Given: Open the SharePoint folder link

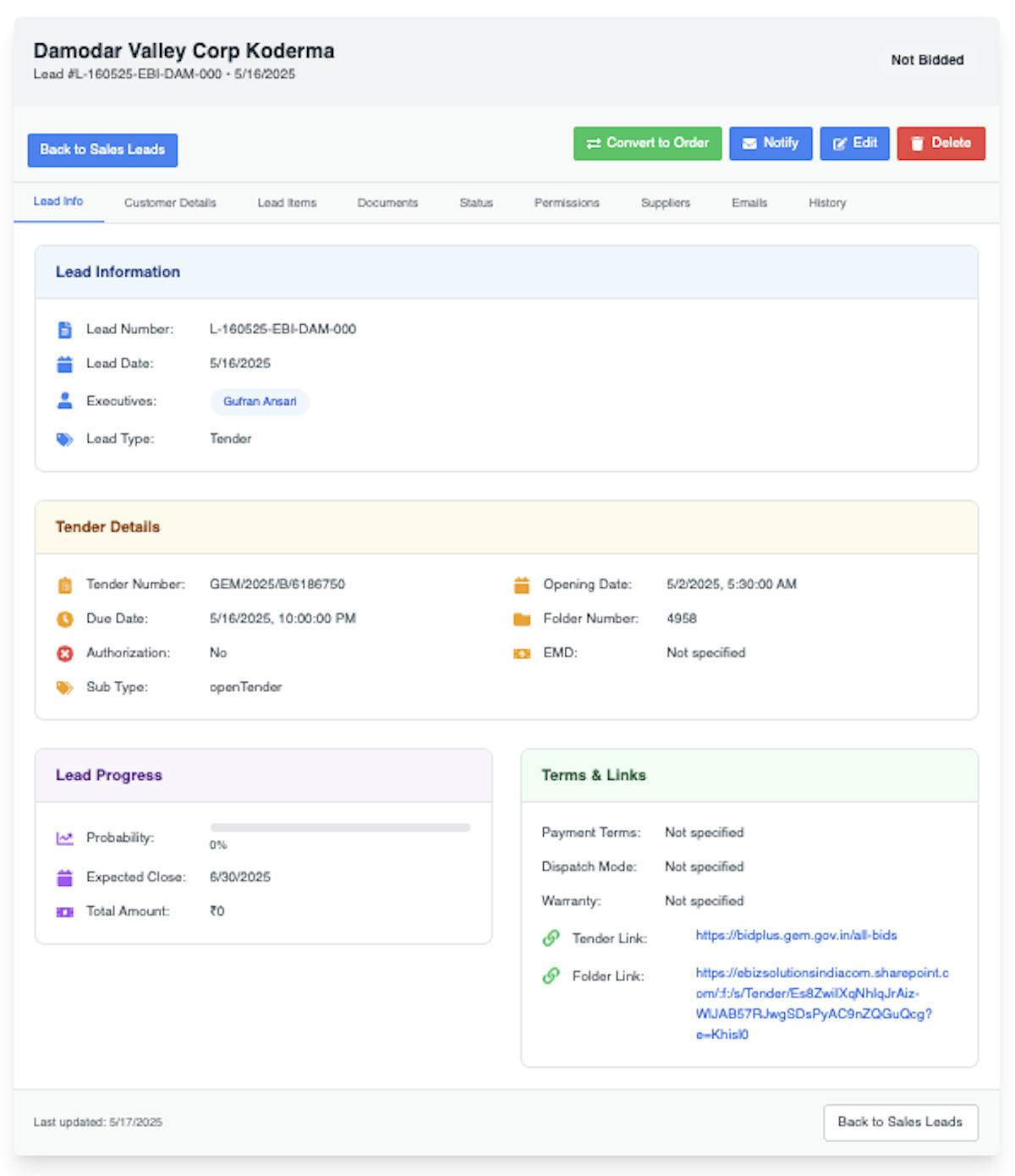Looking at the screenshot, I should point(821,1003).
